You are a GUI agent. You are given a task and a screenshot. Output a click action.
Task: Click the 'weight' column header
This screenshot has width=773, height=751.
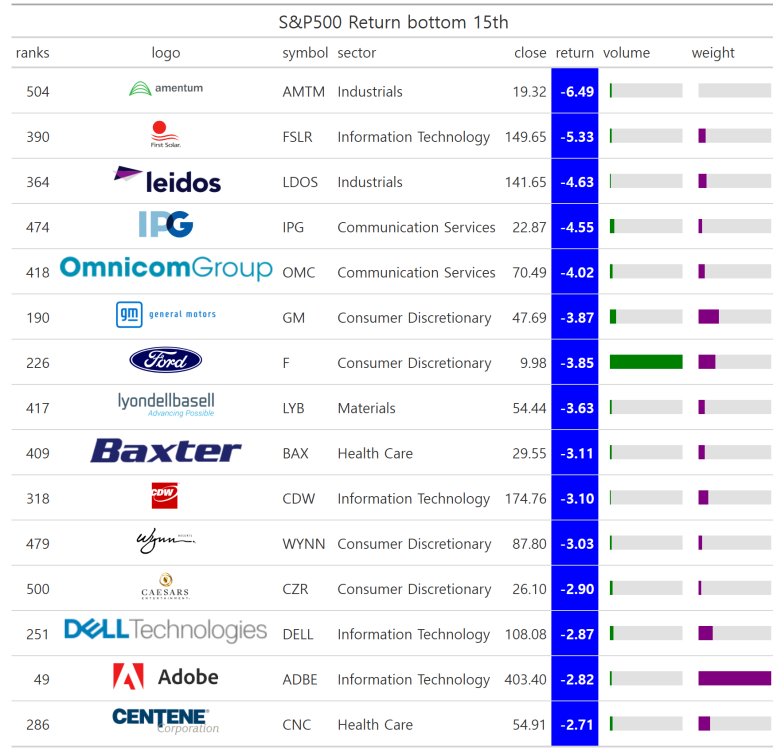713,53
